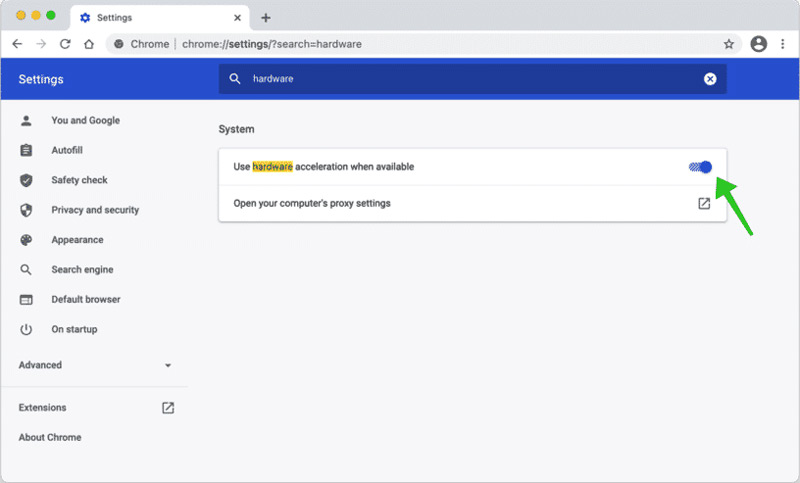Click the home icon in toolbar

point(89,44)
